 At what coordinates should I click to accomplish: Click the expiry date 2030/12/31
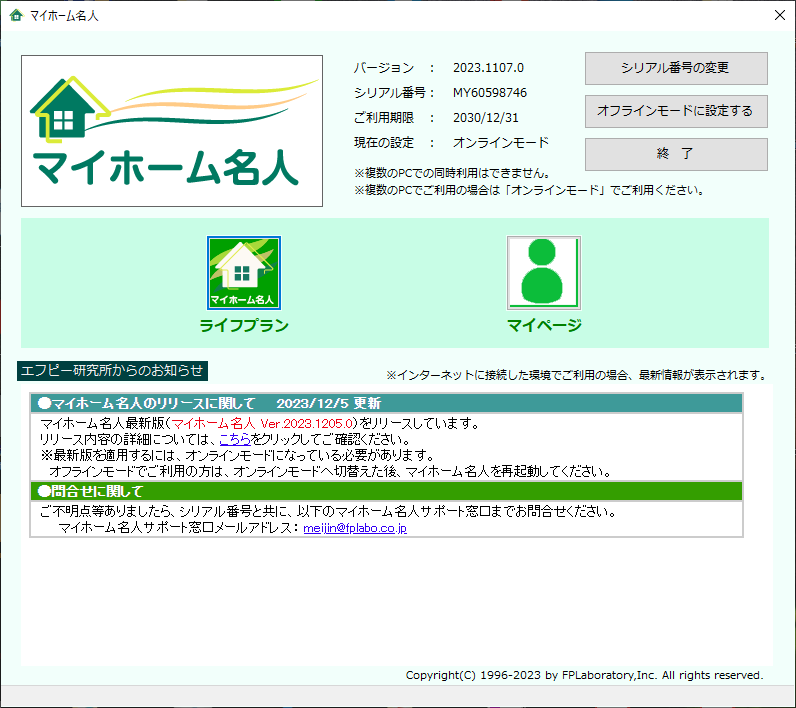484,118
